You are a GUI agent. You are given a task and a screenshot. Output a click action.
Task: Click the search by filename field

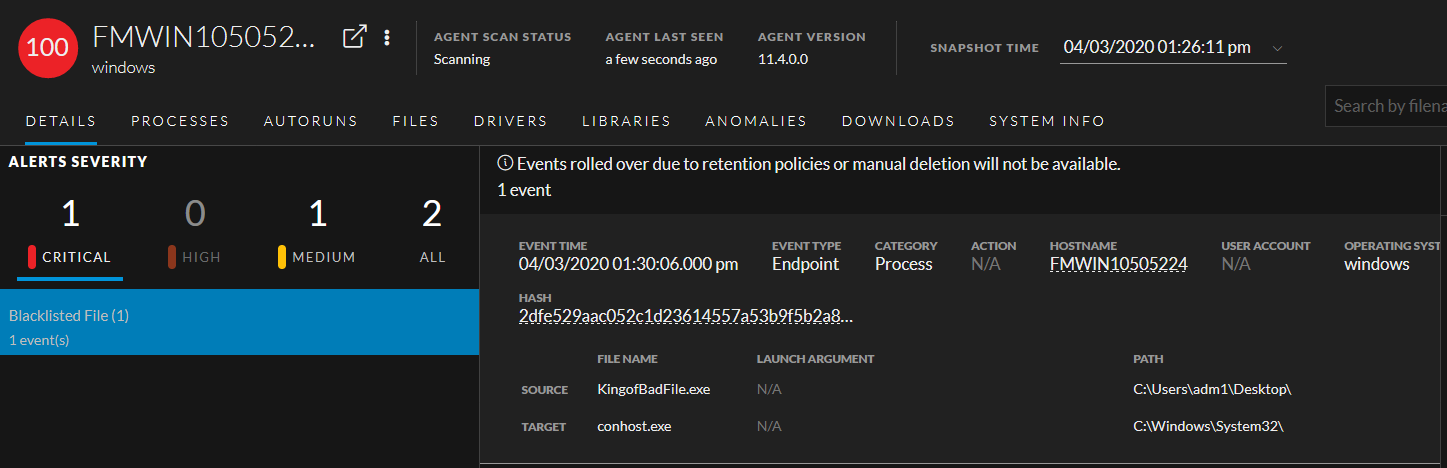click(x=1388, y=106)
